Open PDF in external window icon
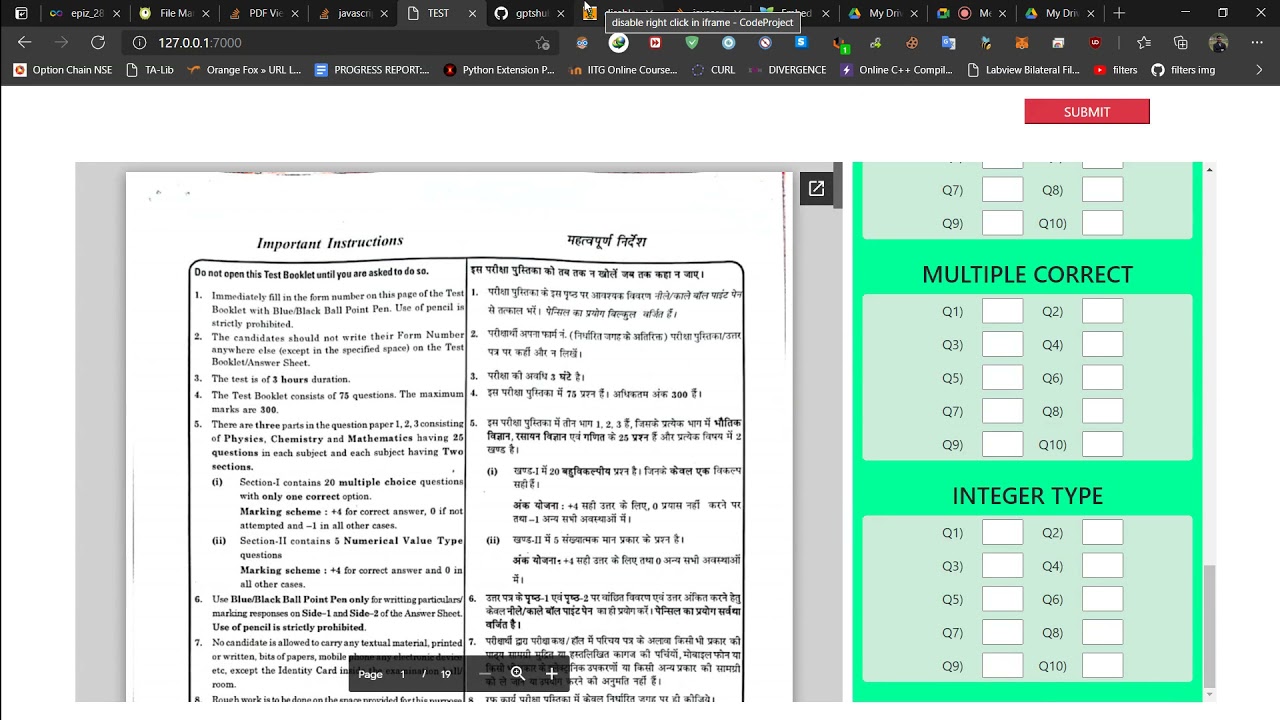Viewport: 1280px width, 720px height. tap(816, 189)
